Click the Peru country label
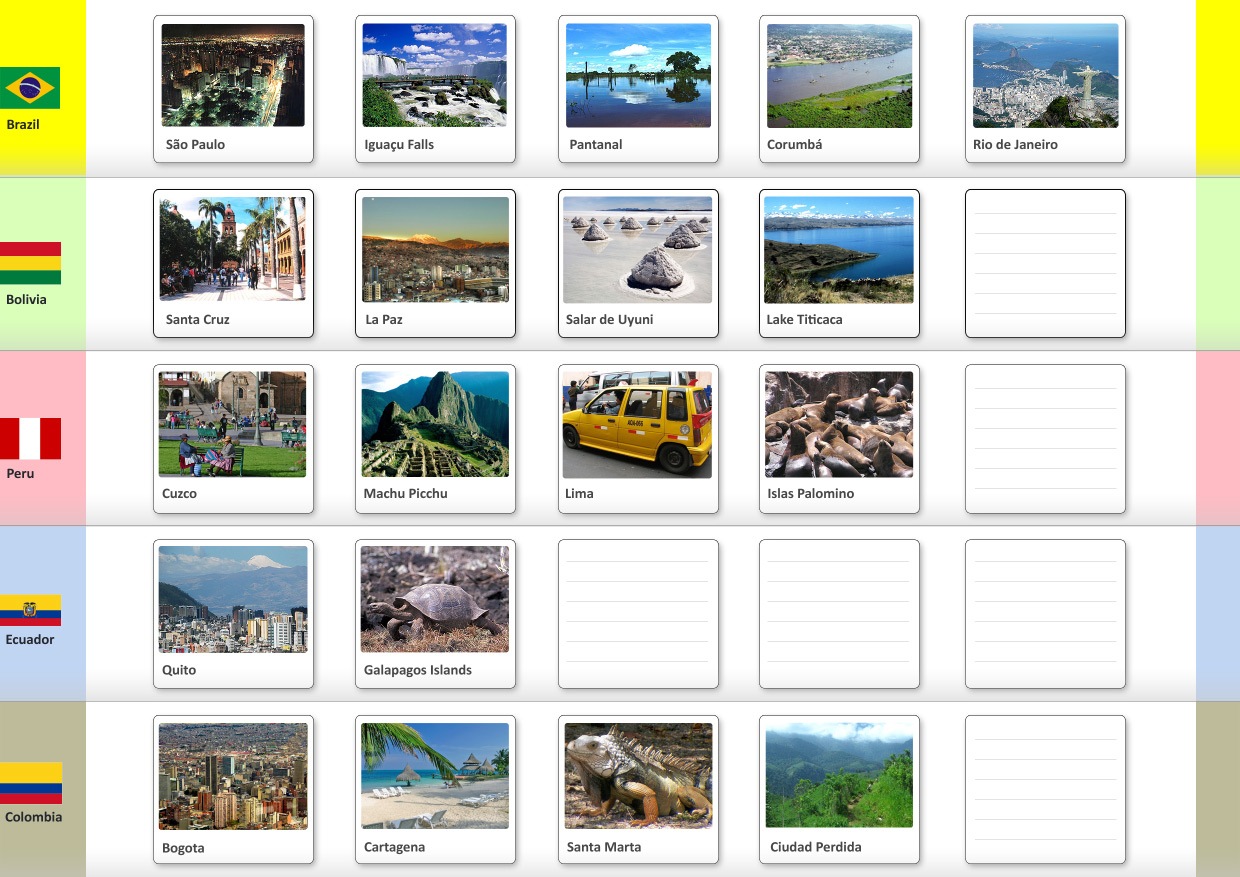This screenshot has height=877, width=1240. [20, 473]
